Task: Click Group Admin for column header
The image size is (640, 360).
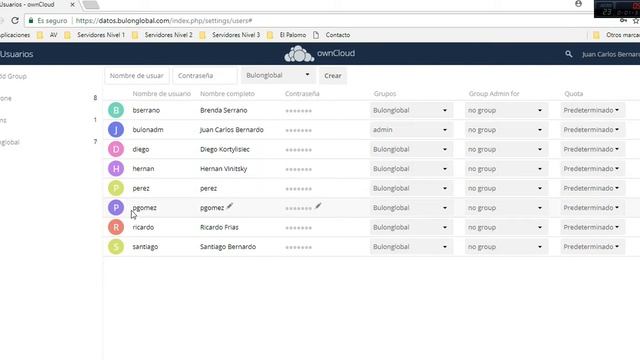Action: click(494, 93)
